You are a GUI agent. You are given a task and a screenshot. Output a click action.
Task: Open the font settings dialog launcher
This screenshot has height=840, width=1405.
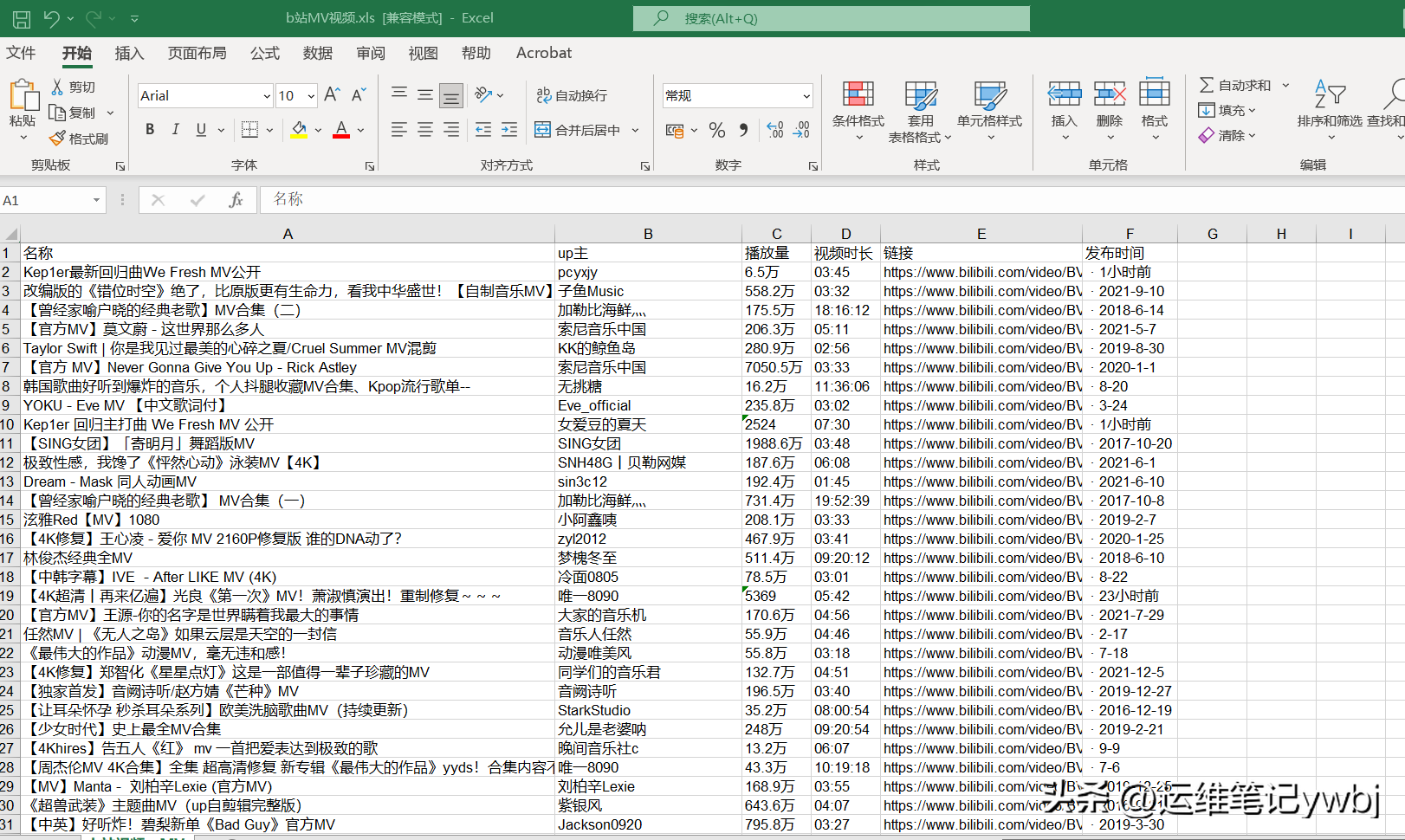point(370,165)
